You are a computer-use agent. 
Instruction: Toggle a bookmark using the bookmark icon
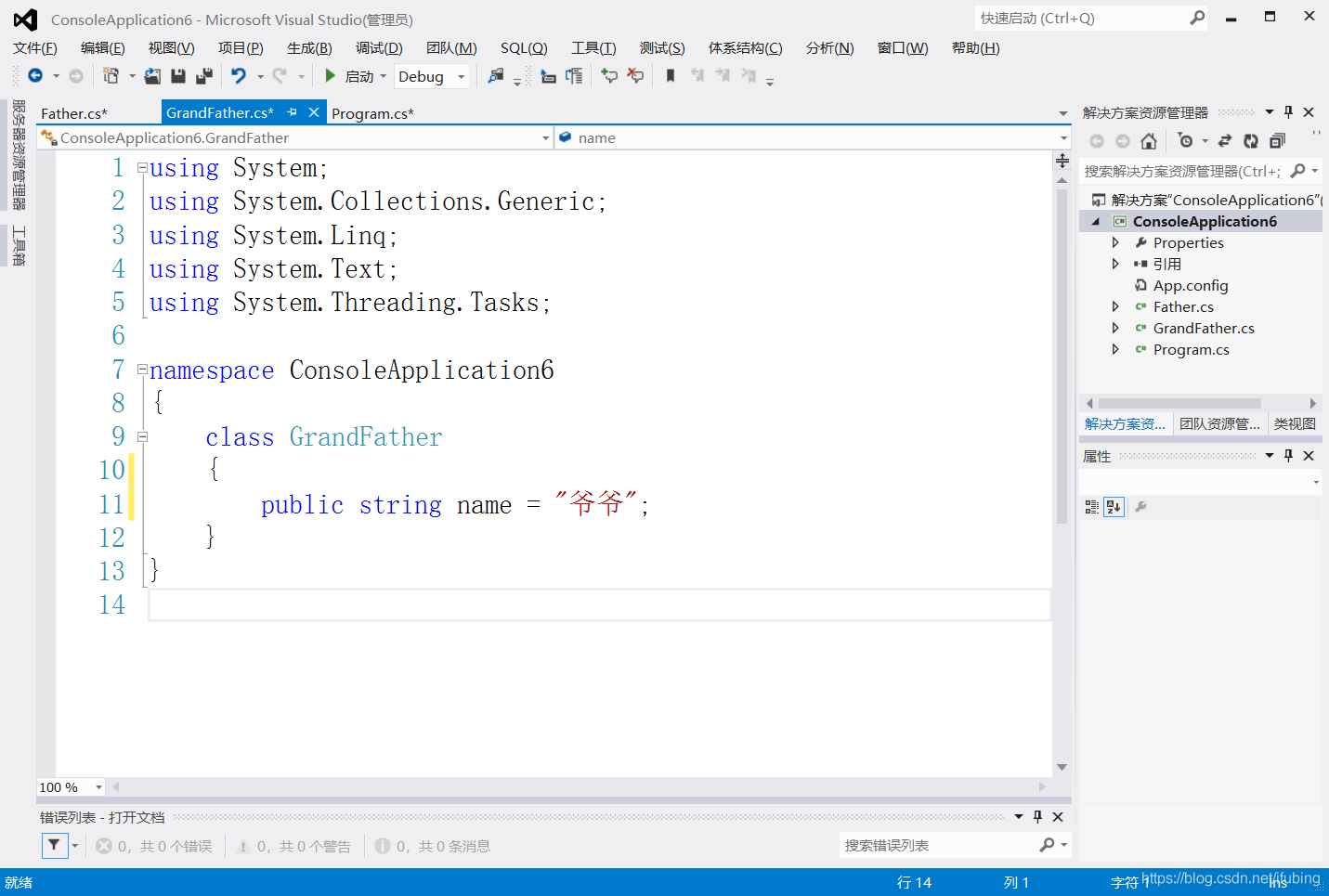point(671,76)
